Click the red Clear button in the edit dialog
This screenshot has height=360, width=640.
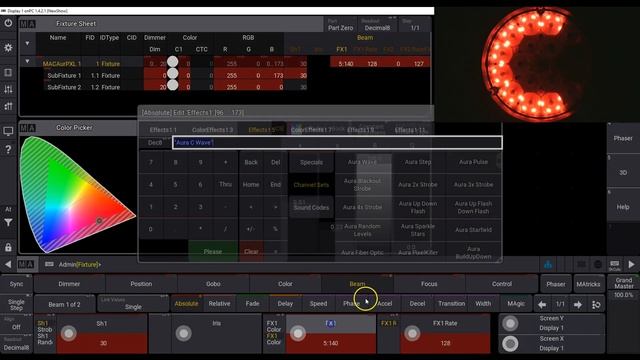pyautogui.click(x=251, y=251)
